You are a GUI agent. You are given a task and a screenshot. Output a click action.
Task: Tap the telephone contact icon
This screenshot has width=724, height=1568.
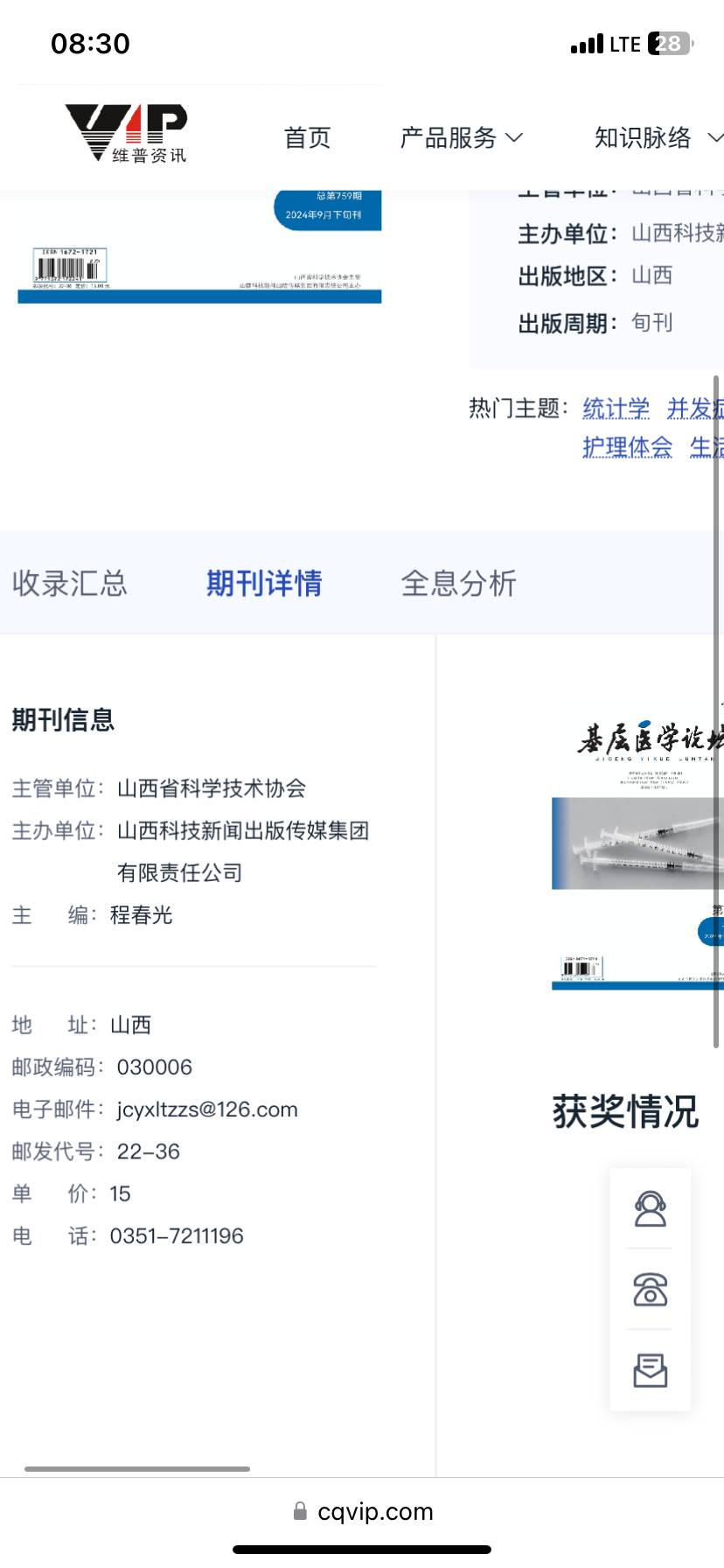point(650,1290)
